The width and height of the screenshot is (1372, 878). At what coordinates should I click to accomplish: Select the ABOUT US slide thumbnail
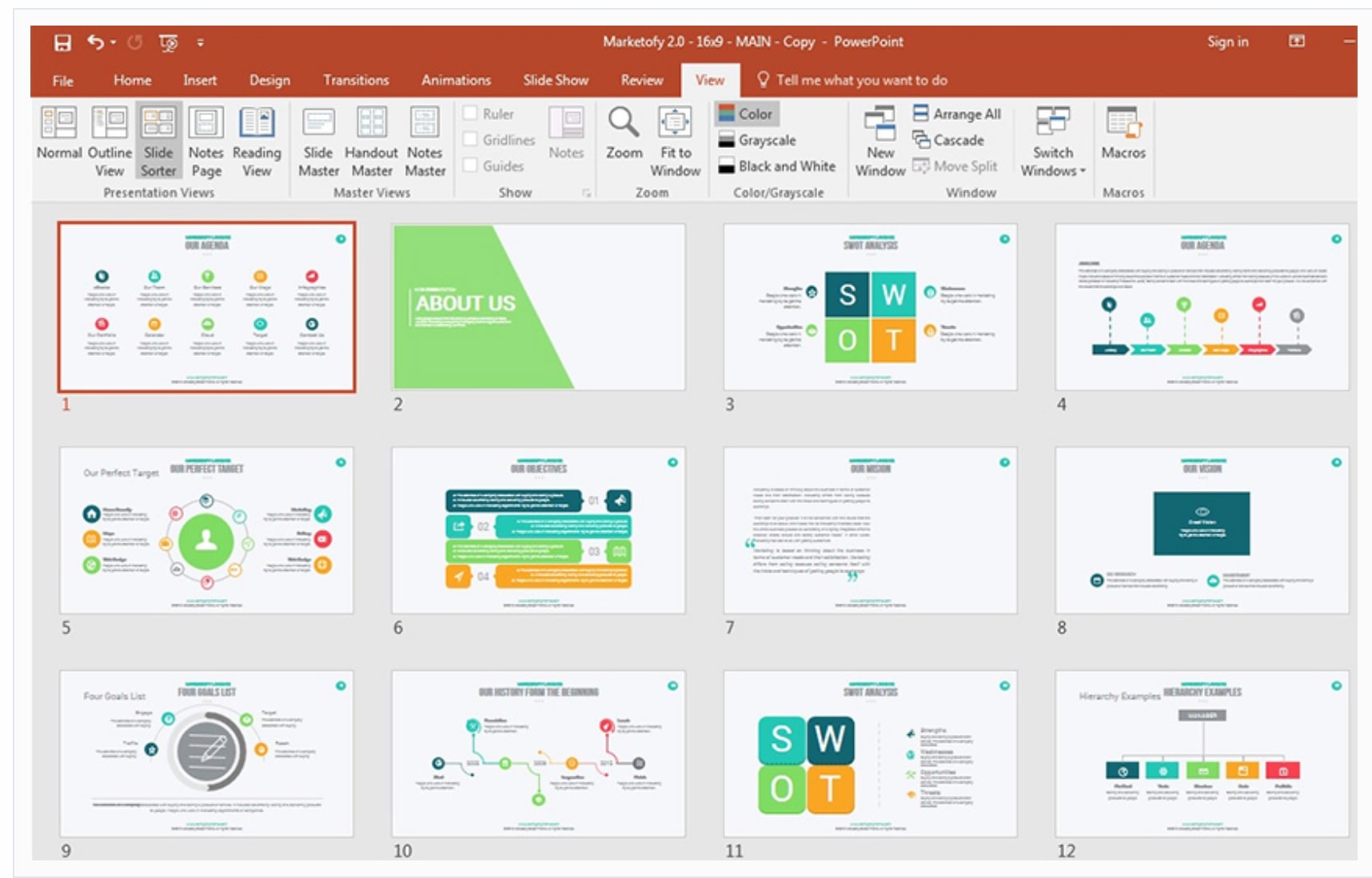click(538, 306)
